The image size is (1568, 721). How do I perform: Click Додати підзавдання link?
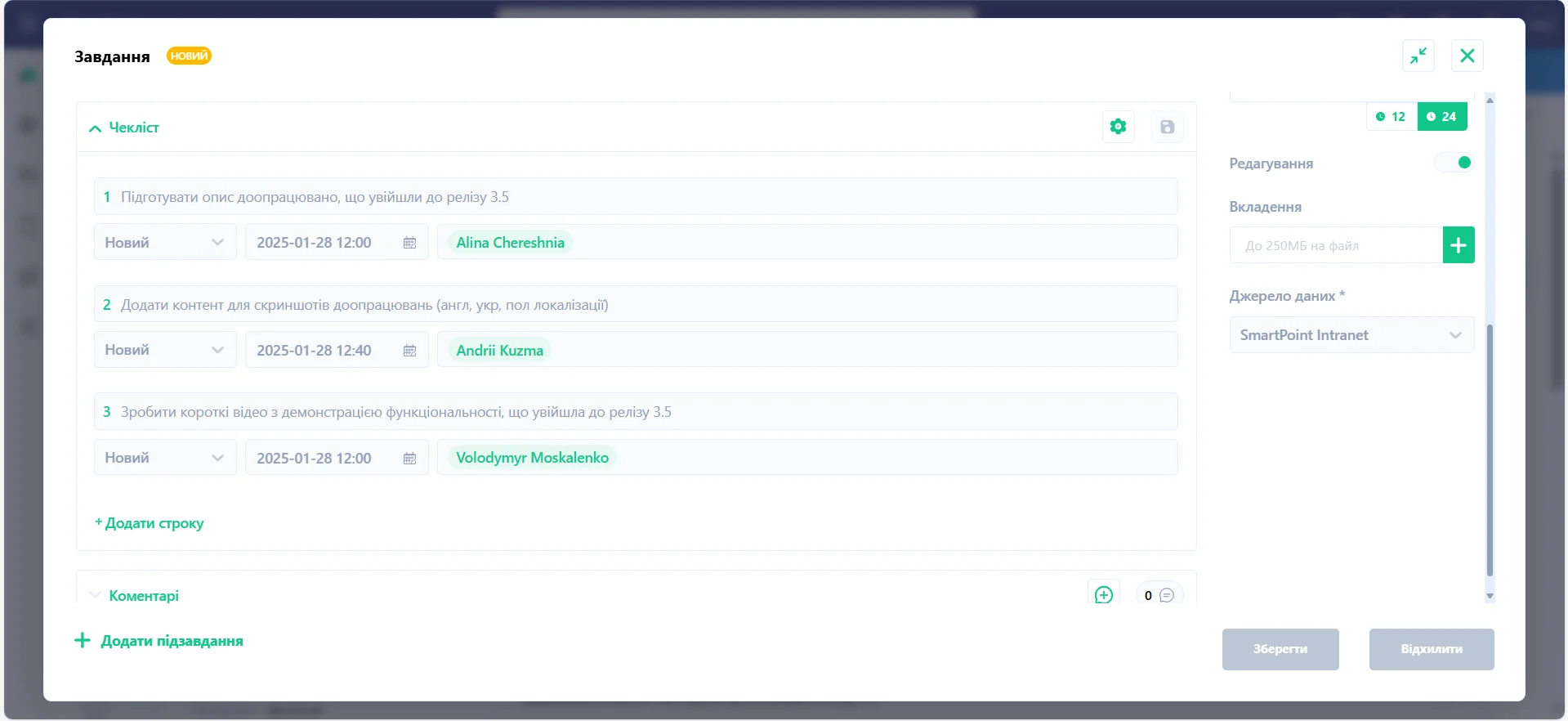172,641
